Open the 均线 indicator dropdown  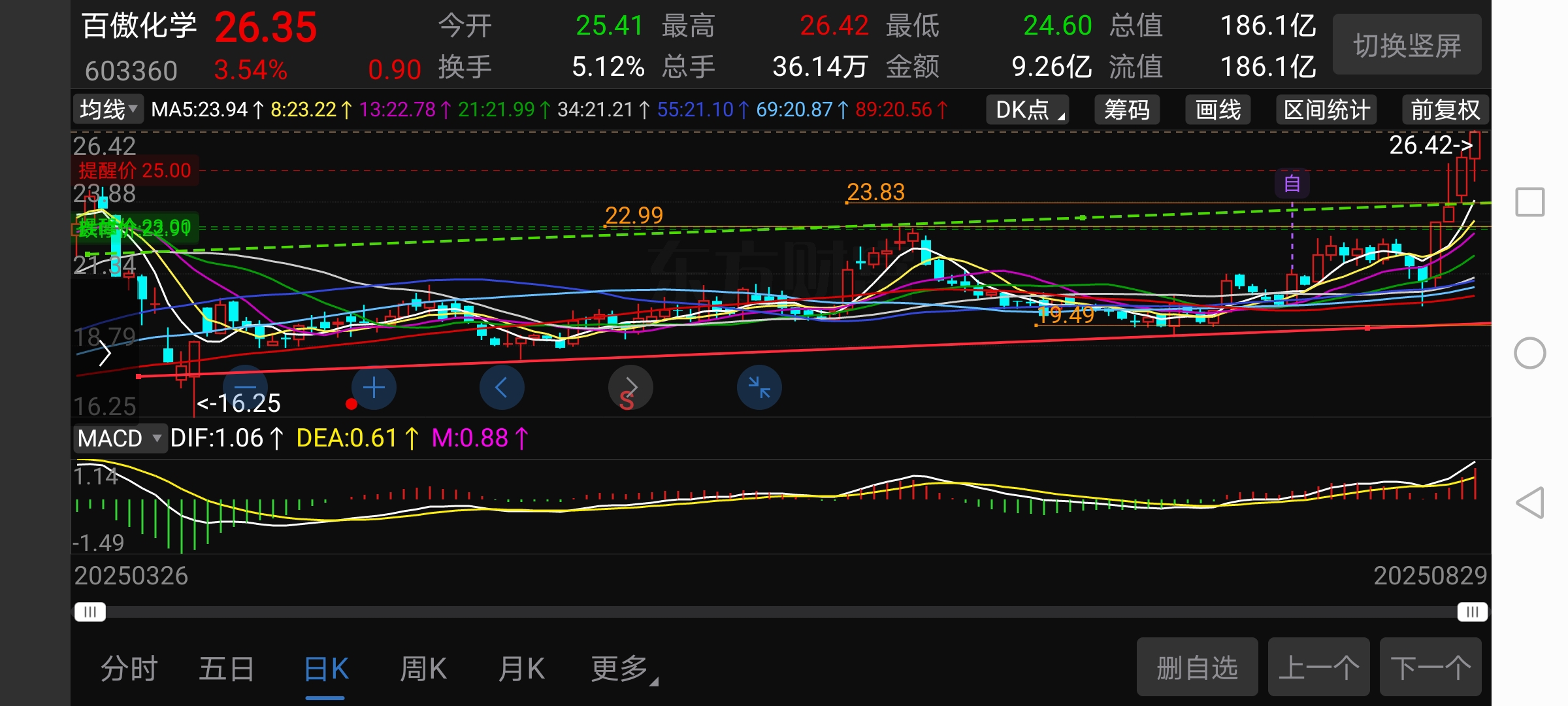pos(108,109)
